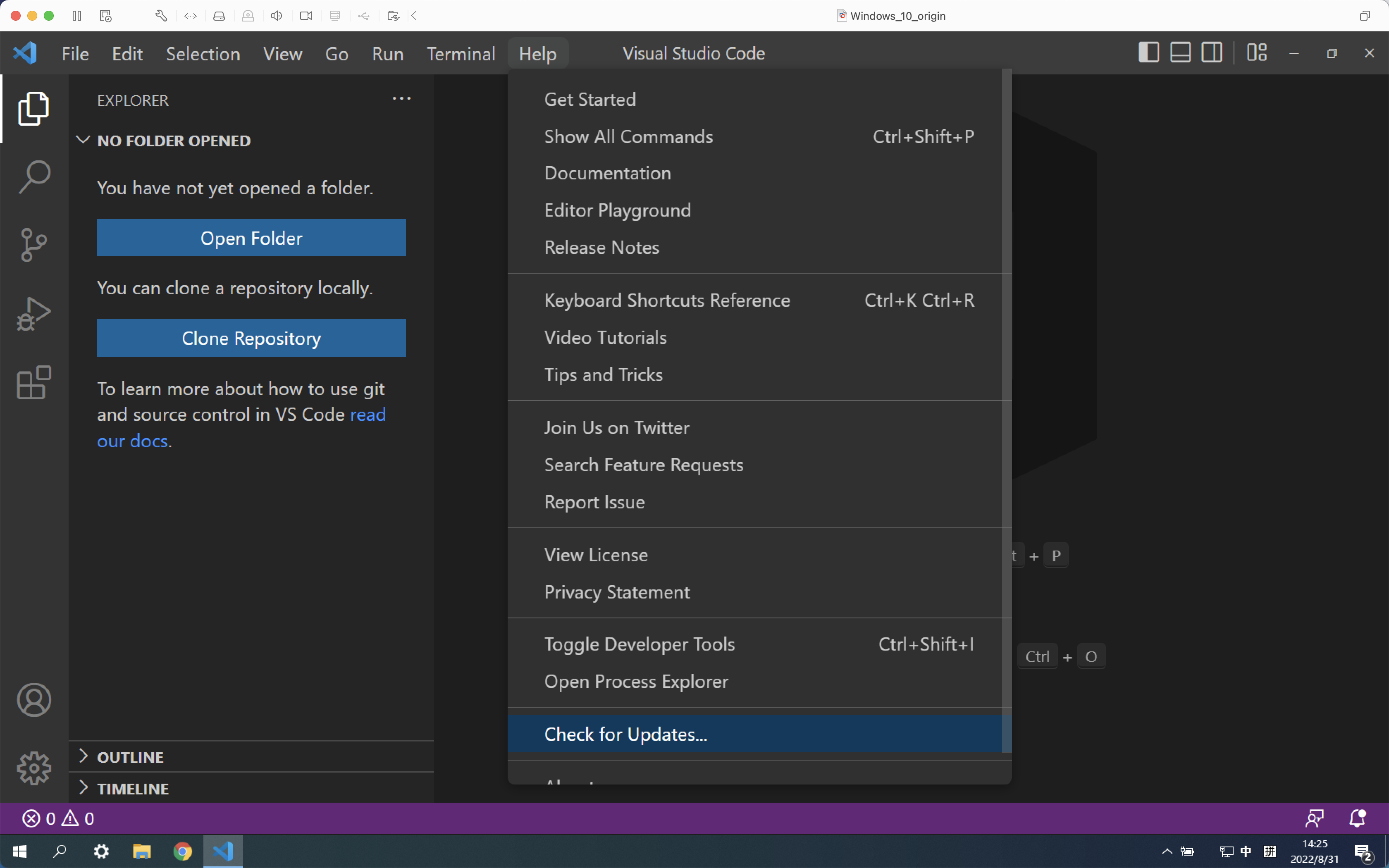Open Explorer views and more actions ellipsis
Viewport: 1389px width, 868px height.
point(401,99)
